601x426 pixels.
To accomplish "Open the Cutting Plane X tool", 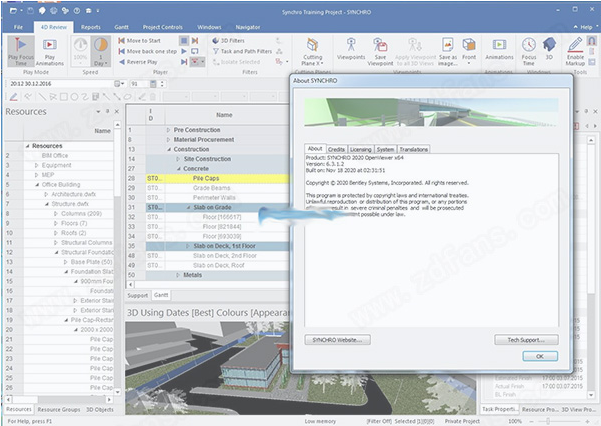I will [310, 52].
